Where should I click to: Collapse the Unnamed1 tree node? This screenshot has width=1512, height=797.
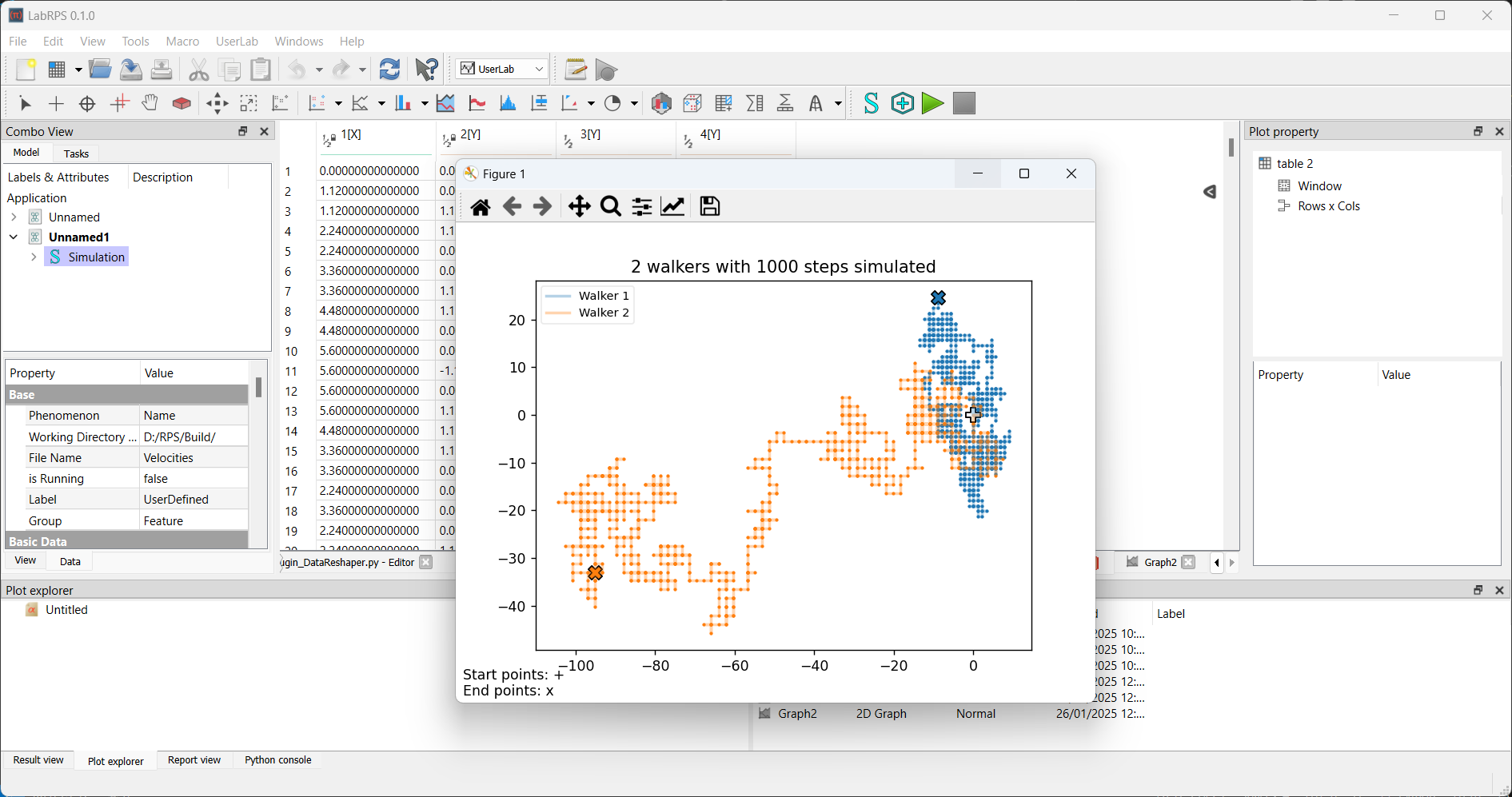coord(14,237)
